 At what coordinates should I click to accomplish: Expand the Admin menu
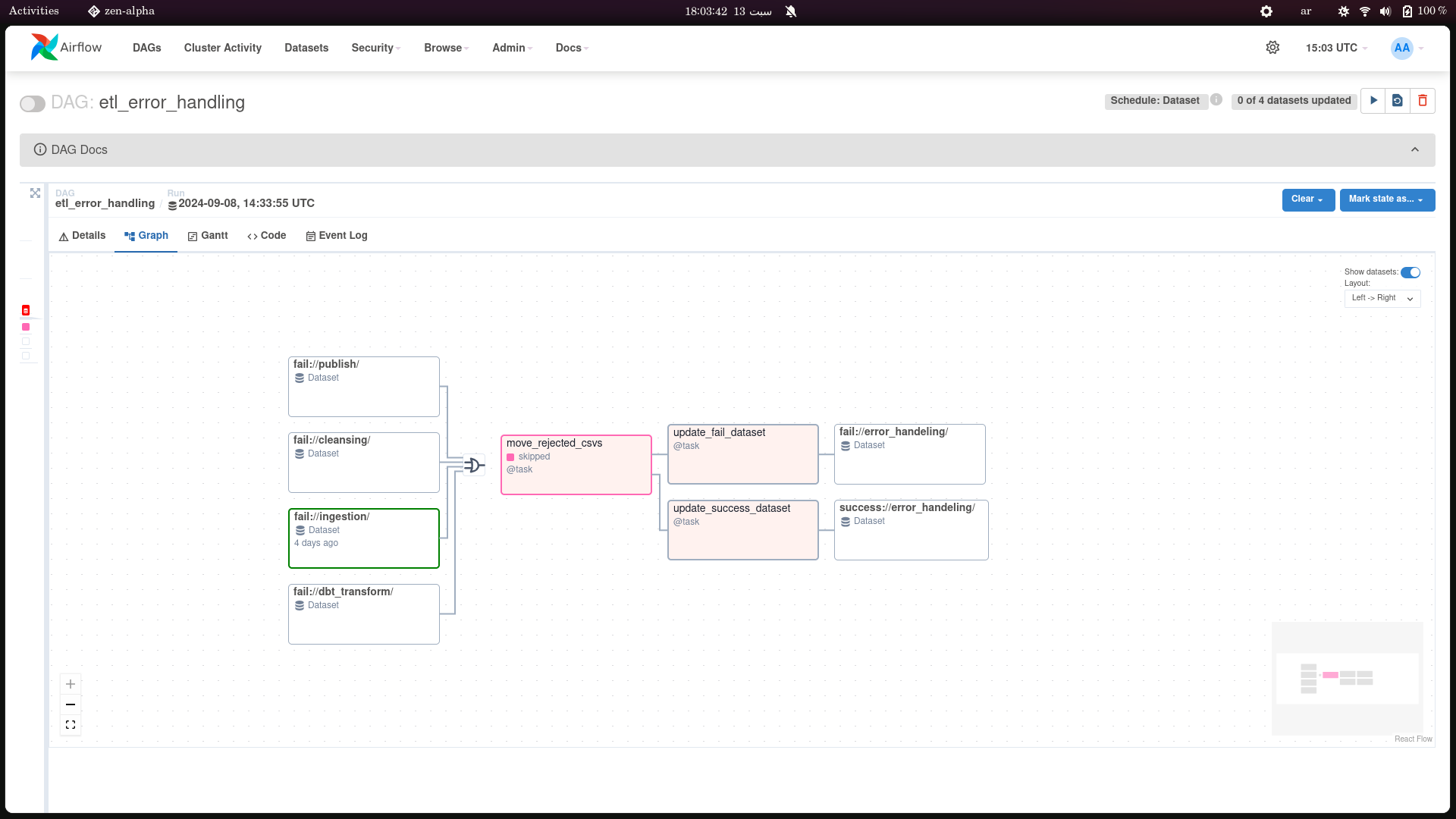click(x=512, y=48)
